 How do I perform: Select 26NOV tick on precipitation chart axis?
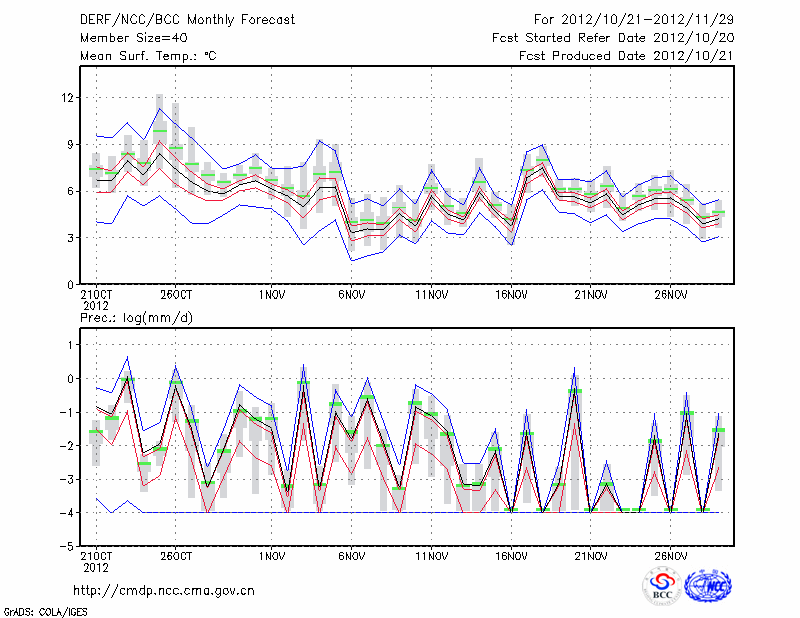click(x=671, y=556)
